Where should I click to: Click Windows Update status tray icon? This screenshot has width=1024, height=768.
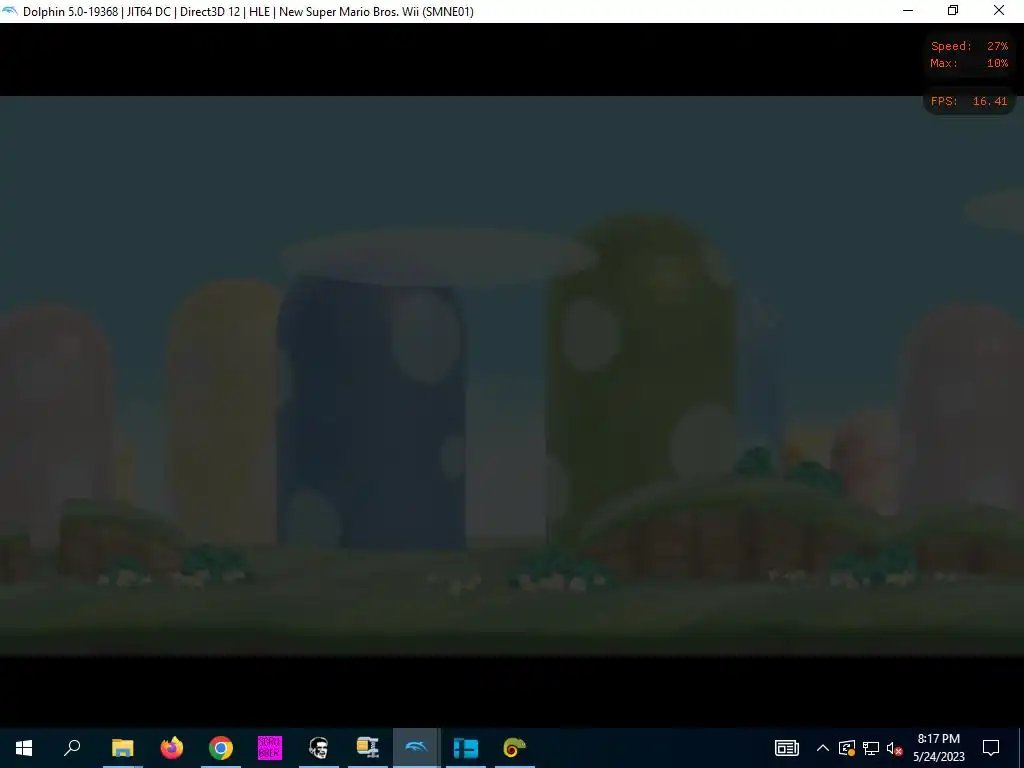click(x=847, y=748)
